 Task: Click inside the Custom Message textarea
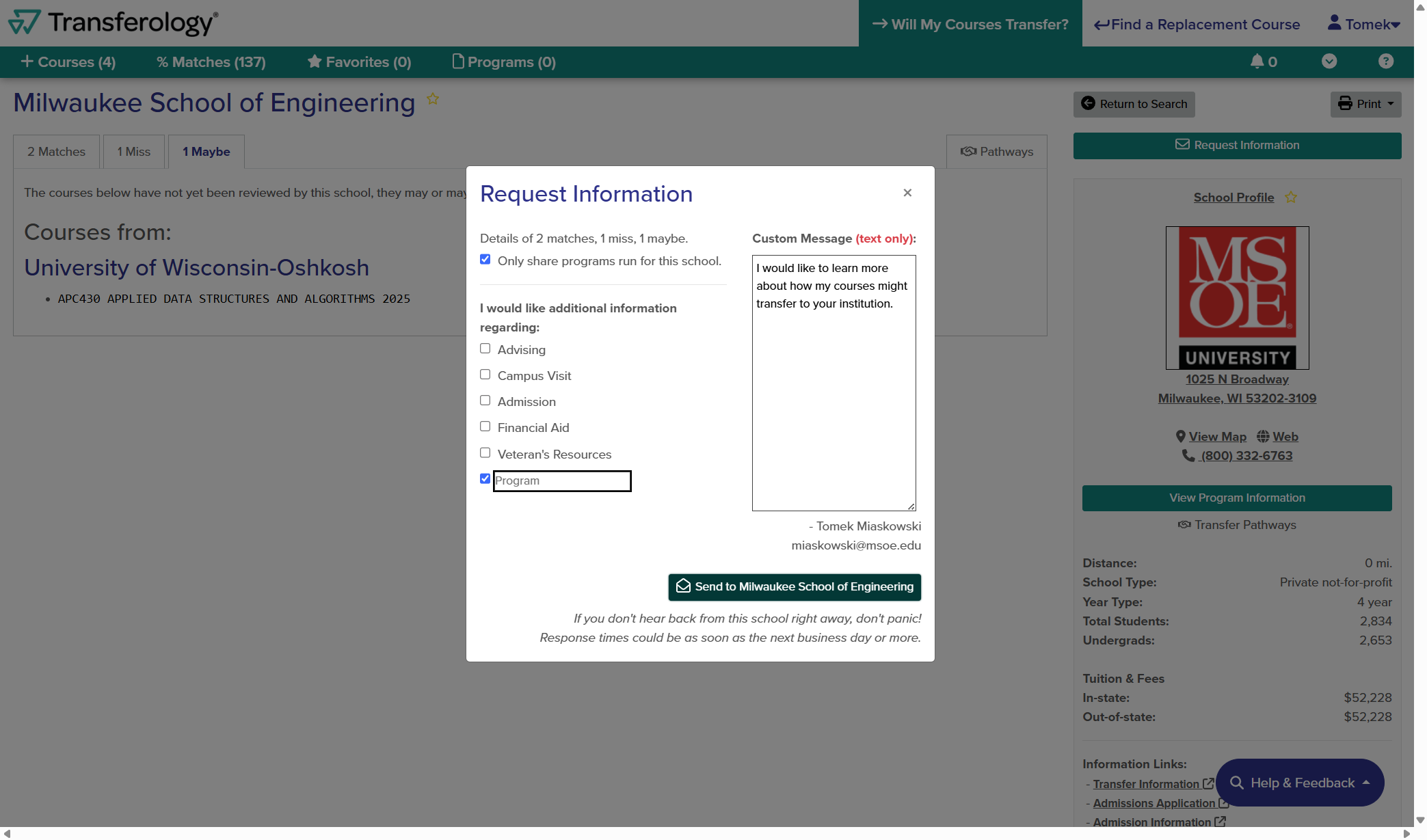(x=833, y=383)
